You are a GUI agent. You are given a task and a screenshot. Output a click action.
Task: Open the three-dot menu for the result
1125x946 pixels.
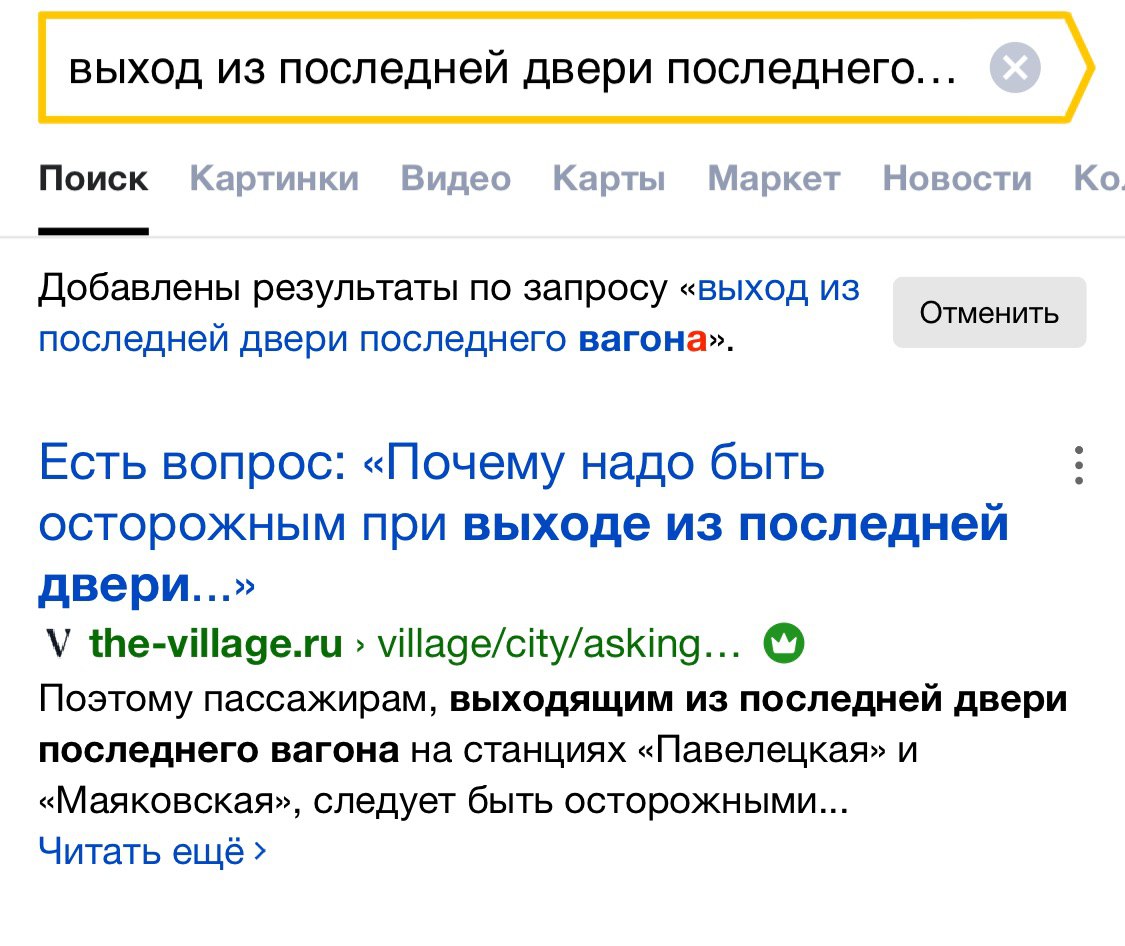pyautogui.click(x=1078, y=465)
